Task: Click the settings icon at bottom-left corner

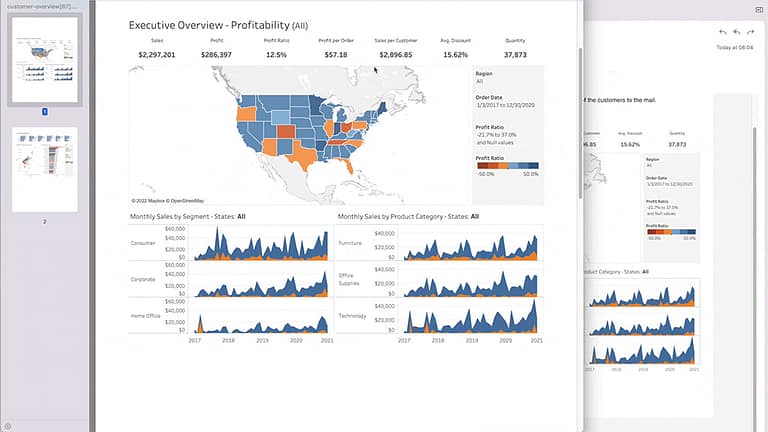Action: 8,425
